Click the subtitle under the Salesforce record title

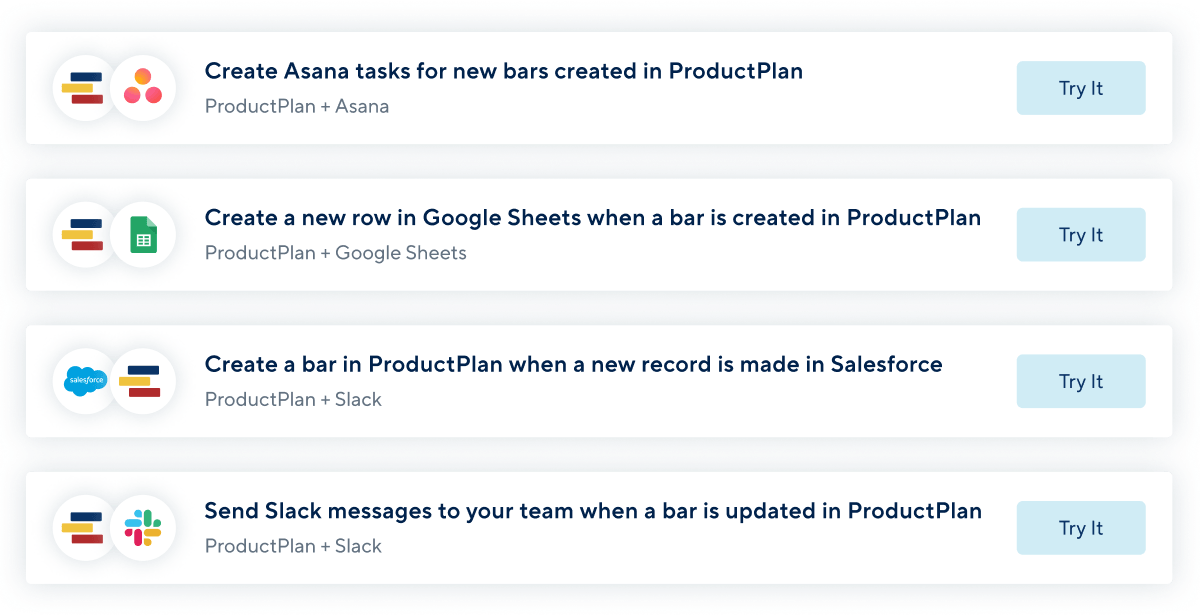click(x=293, y=400)
